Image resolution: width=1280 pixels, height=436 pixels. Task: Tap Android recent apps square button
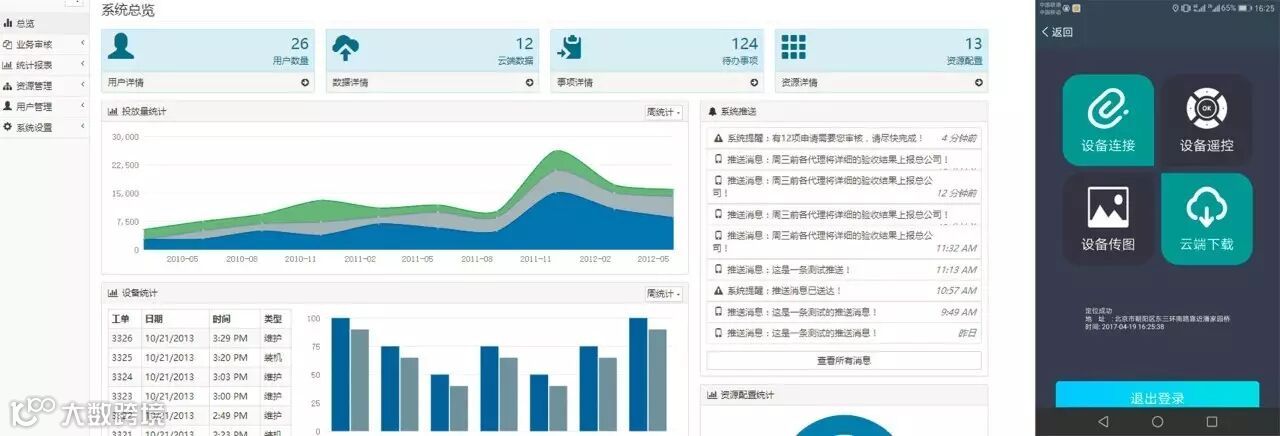pyautogui.click(x=1212, y=422)
